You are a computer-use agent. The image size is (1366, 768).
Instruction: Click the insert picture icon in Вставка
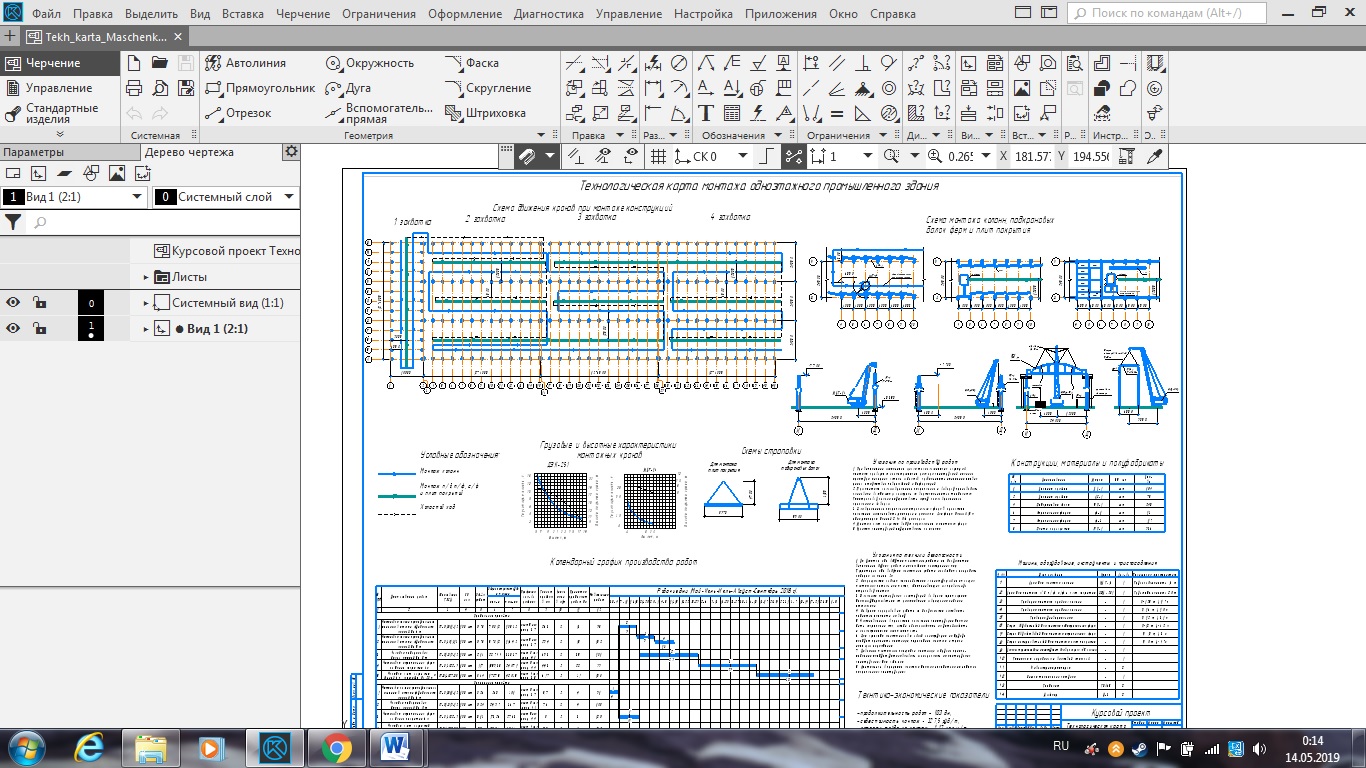coord(1022,88)
